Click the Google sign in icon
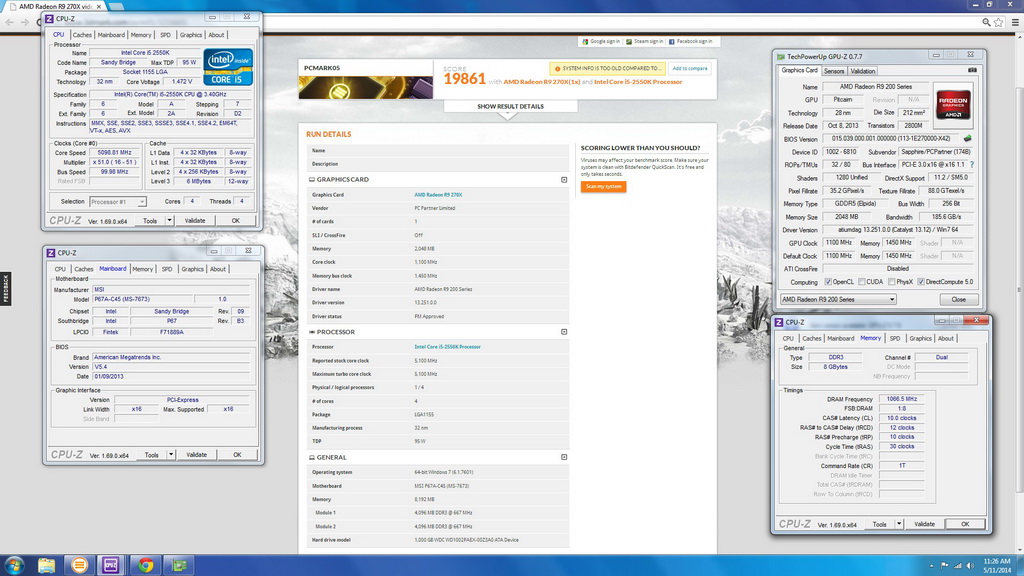 [585, 41]
